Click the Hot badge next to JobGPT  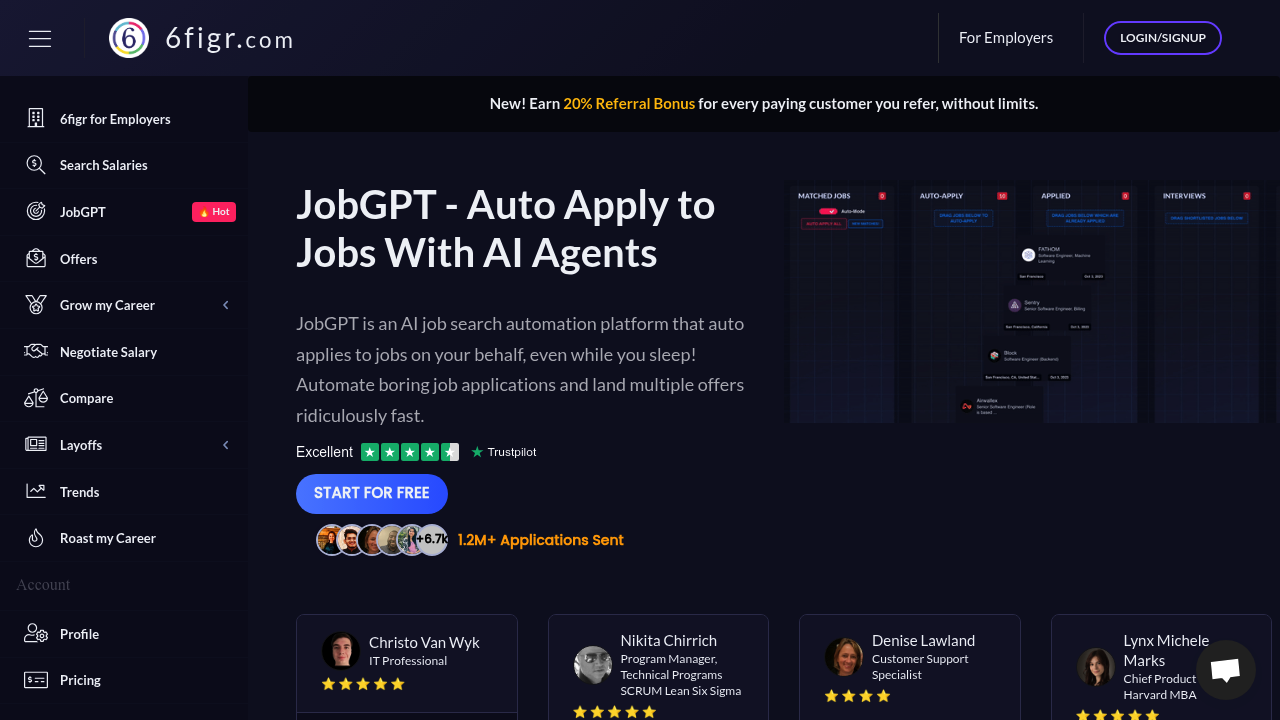click(213, 211)
